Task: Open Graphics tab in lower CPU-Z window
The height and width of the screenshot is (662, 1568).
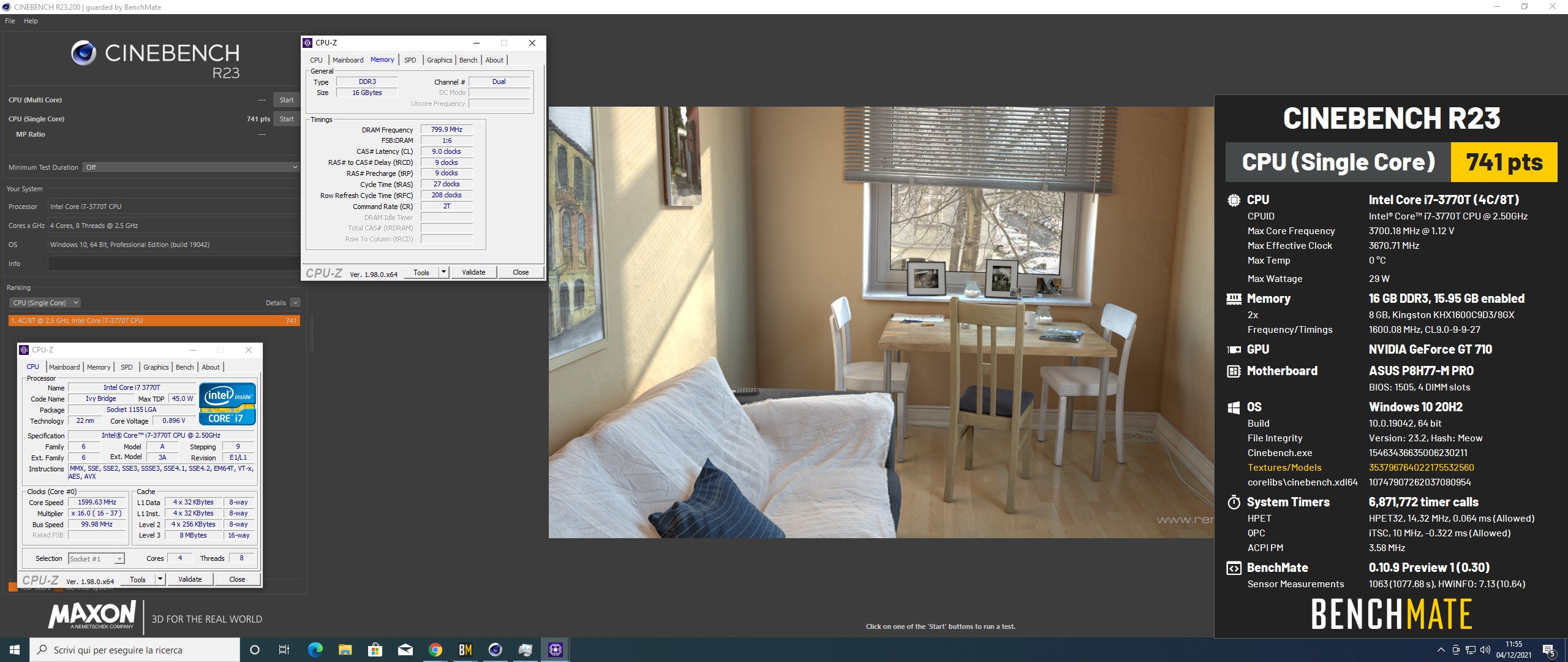Action: tap(156, 367)
